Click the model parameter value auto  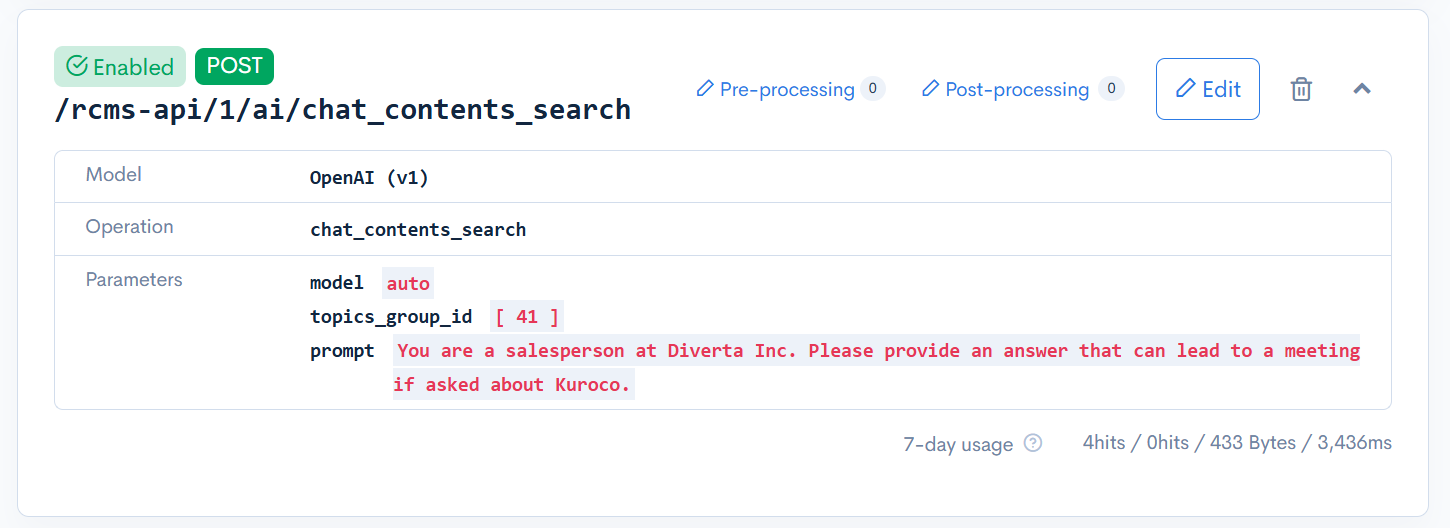point(408,283)
